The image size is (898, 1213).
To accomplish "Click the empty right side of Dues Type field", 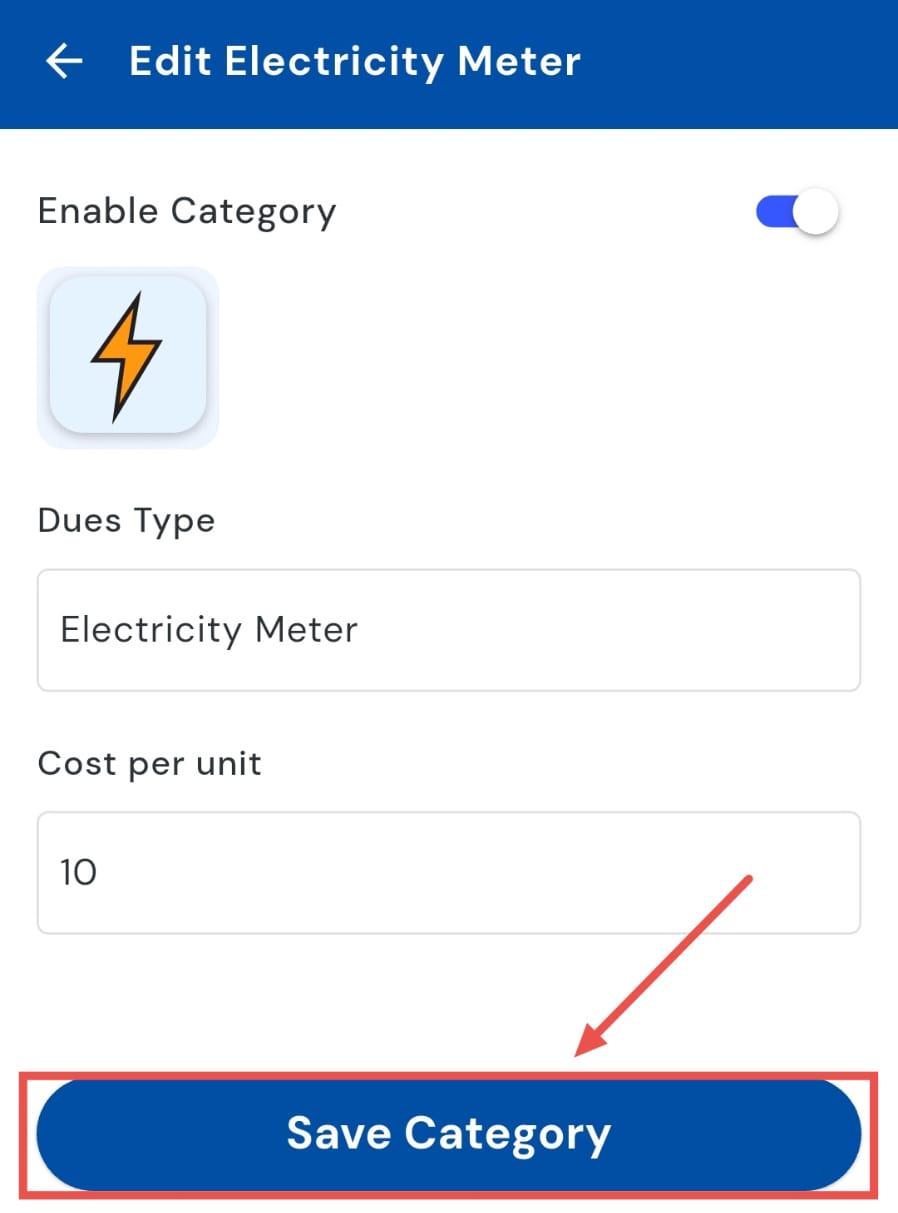I will click(x=700, y=630).
